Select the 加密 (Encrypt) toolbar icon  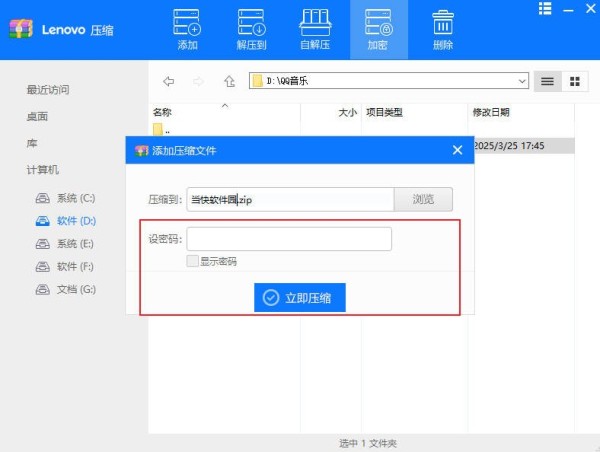[378, 29]
